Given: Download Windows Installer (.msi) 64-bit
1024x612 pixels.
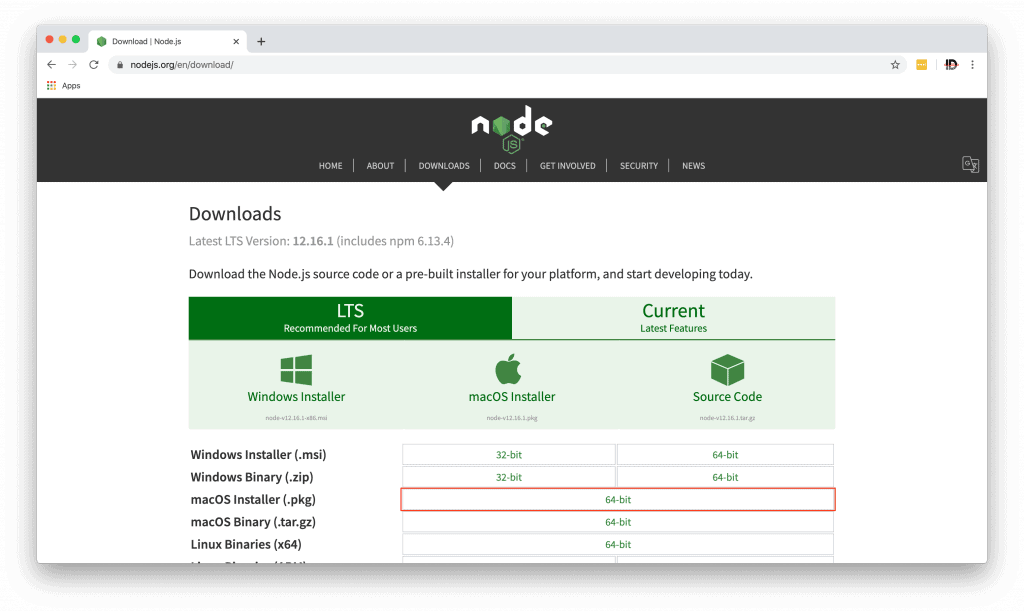Looking at the screenshot, I should (x=725, y=455).
